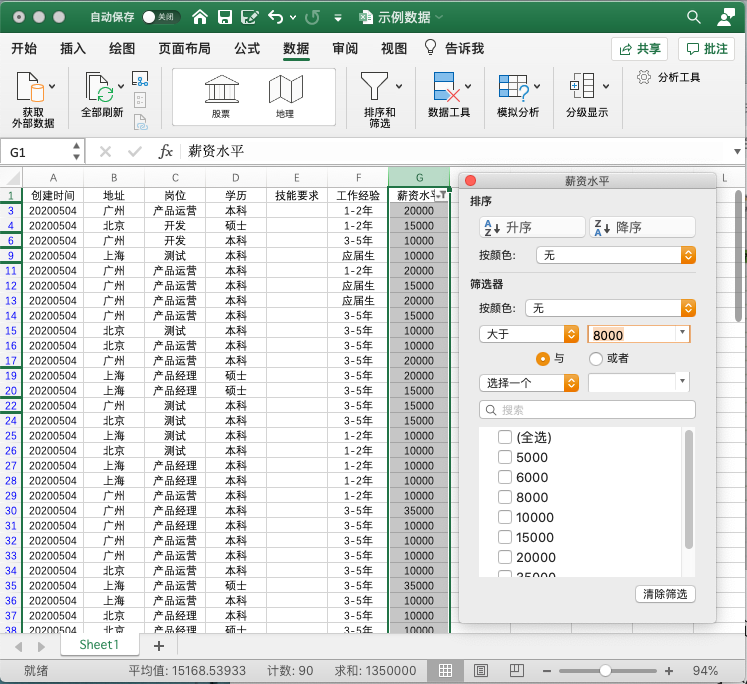
Task: Click the zoom slider handle in status bar
Action: [605, 670]
